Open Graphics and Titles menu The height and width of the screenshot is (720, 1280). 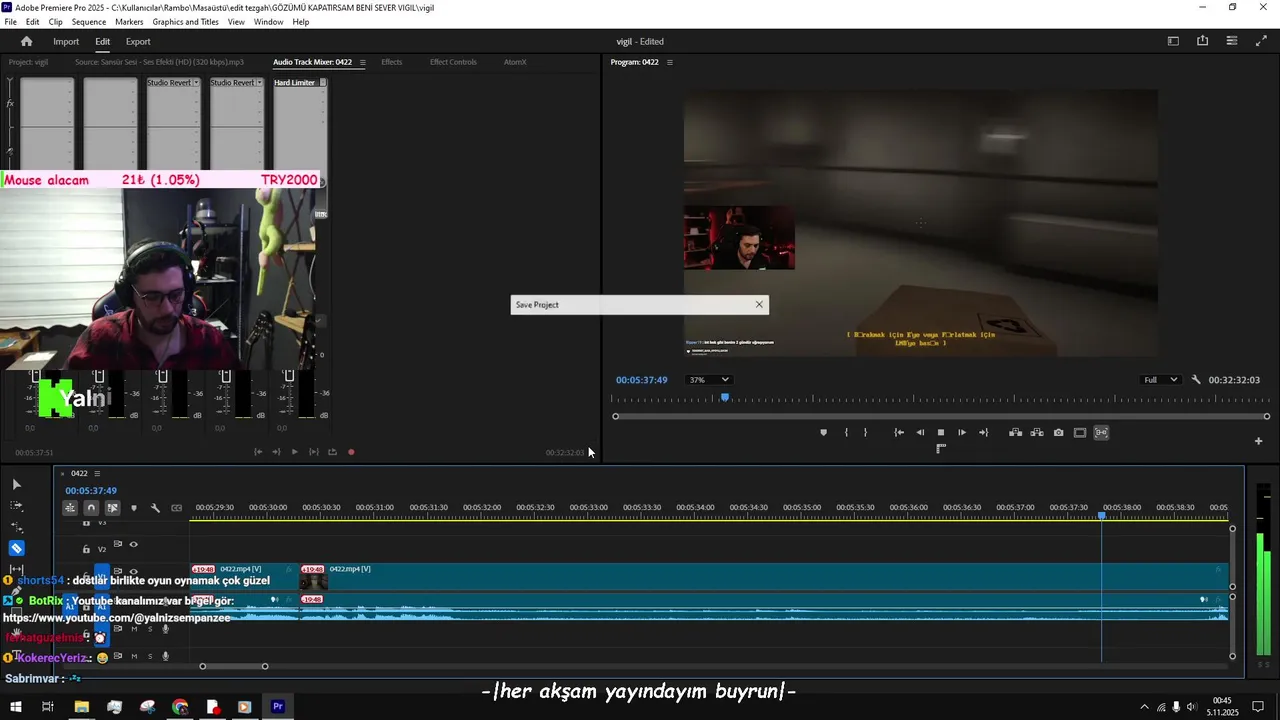pos(186,22)
